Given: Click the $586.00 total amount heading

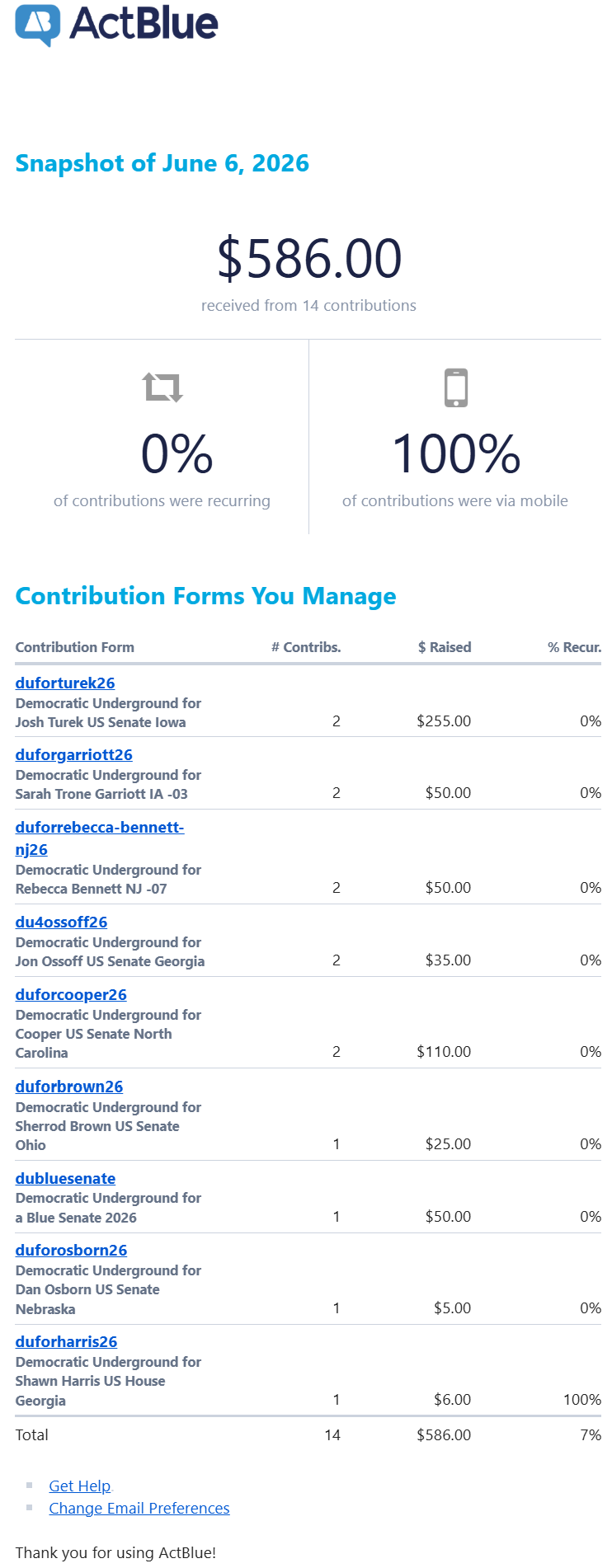Looking at the screenshot, I should tap(309, 257).
